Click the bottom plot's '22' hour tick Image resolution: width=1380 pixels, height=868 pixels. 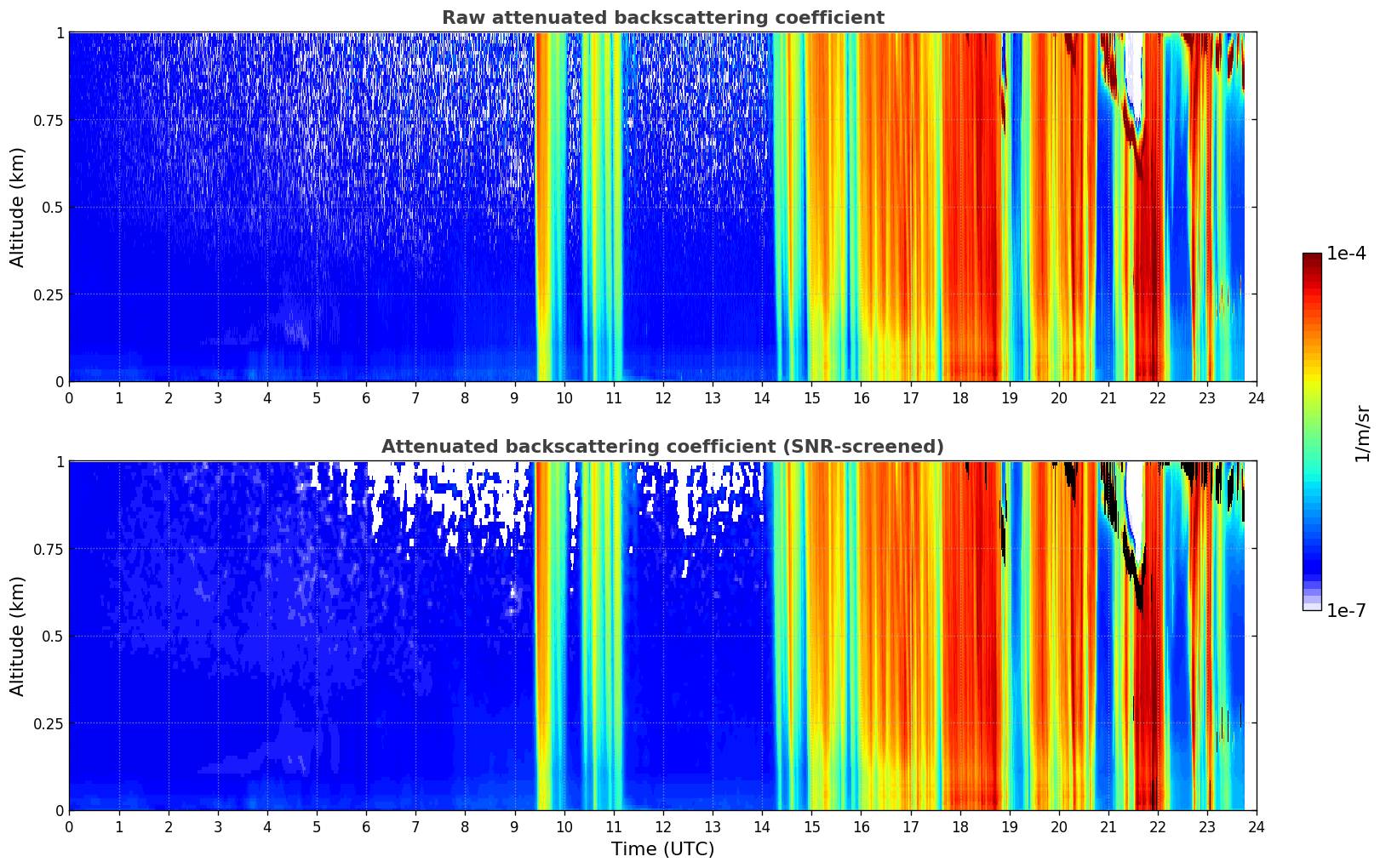(1158, 826)
